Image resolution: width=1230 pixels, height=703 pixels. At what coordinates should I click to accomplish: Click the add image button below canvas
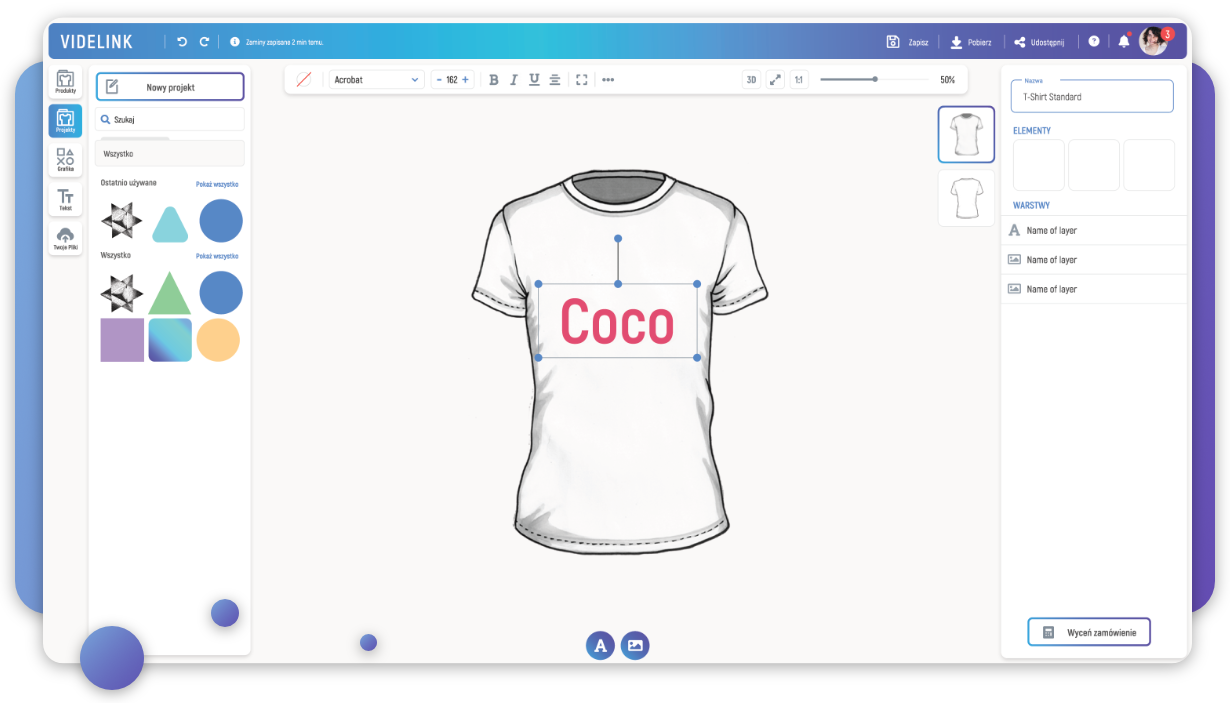[635, 646]
